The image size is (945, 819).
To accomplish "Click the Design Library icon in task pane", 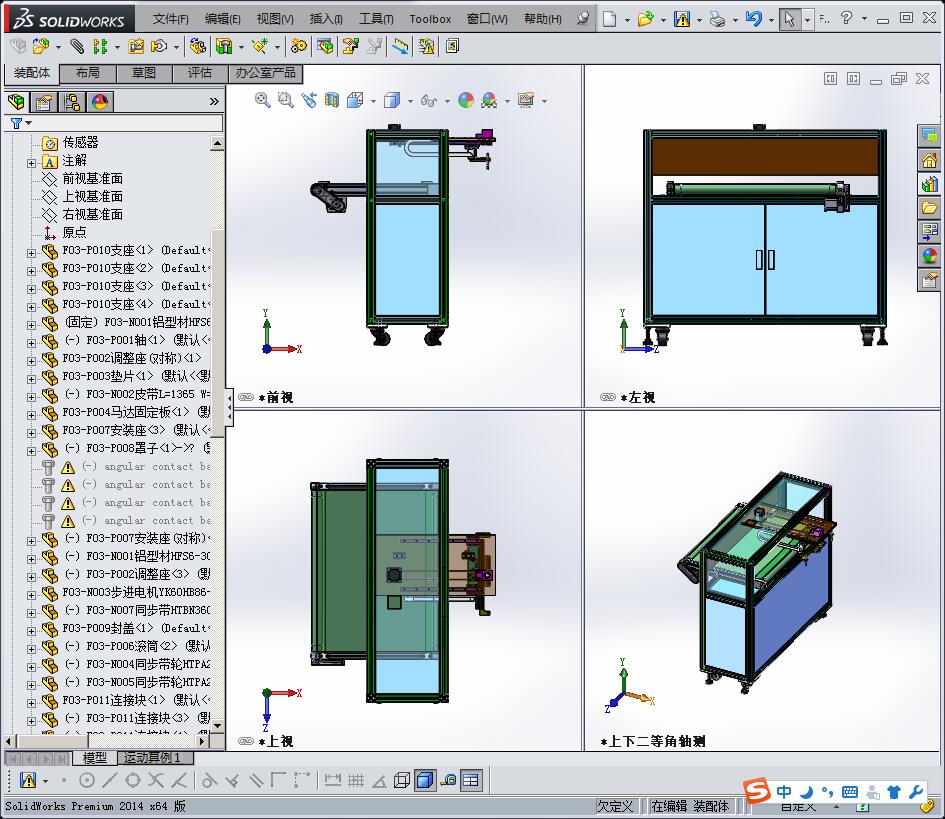I will (929, 184).
